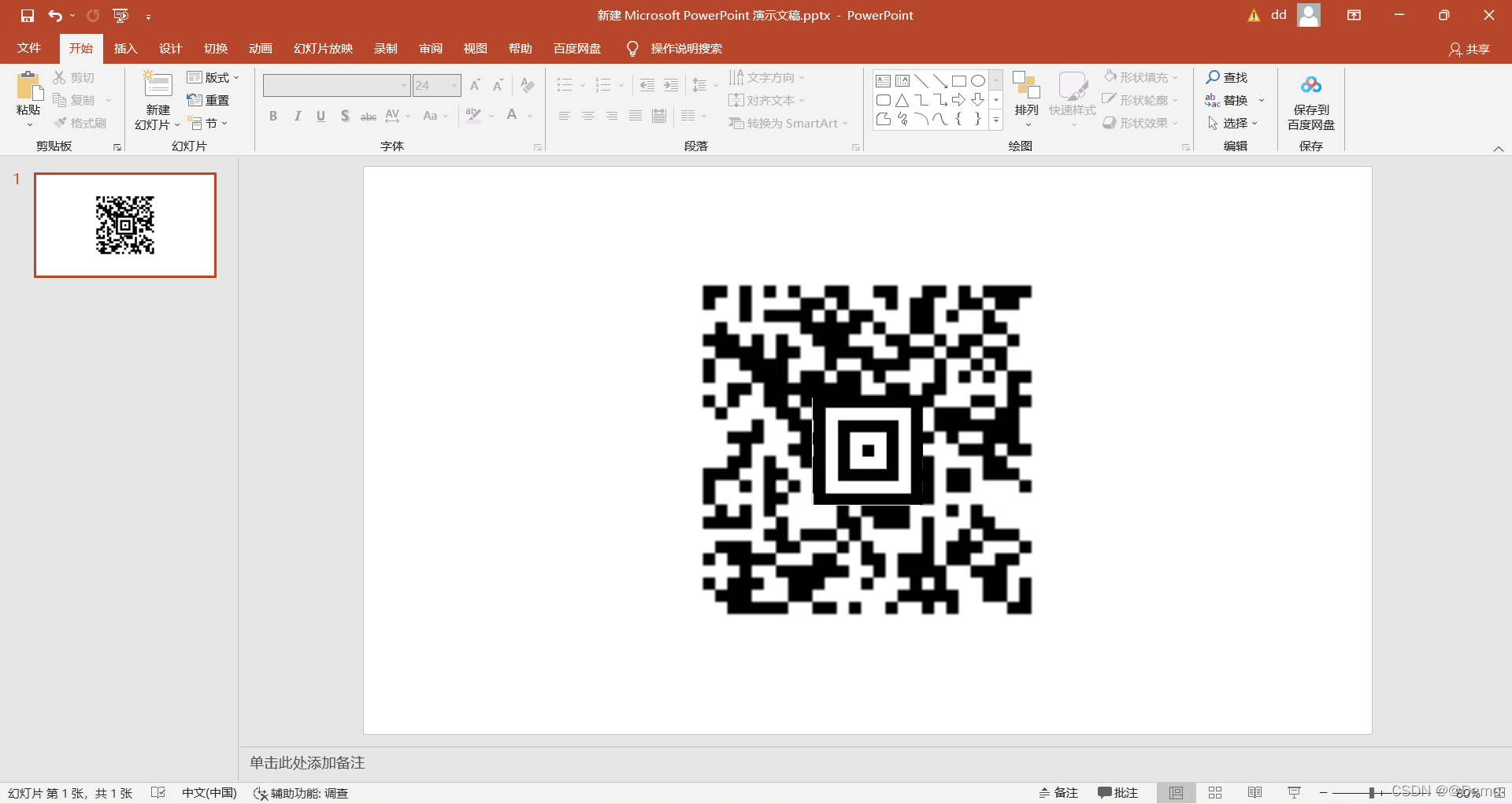Justify paragraph text
Image resolution: width=1512 pixels, height=804 pixels.
click(636, 116)
